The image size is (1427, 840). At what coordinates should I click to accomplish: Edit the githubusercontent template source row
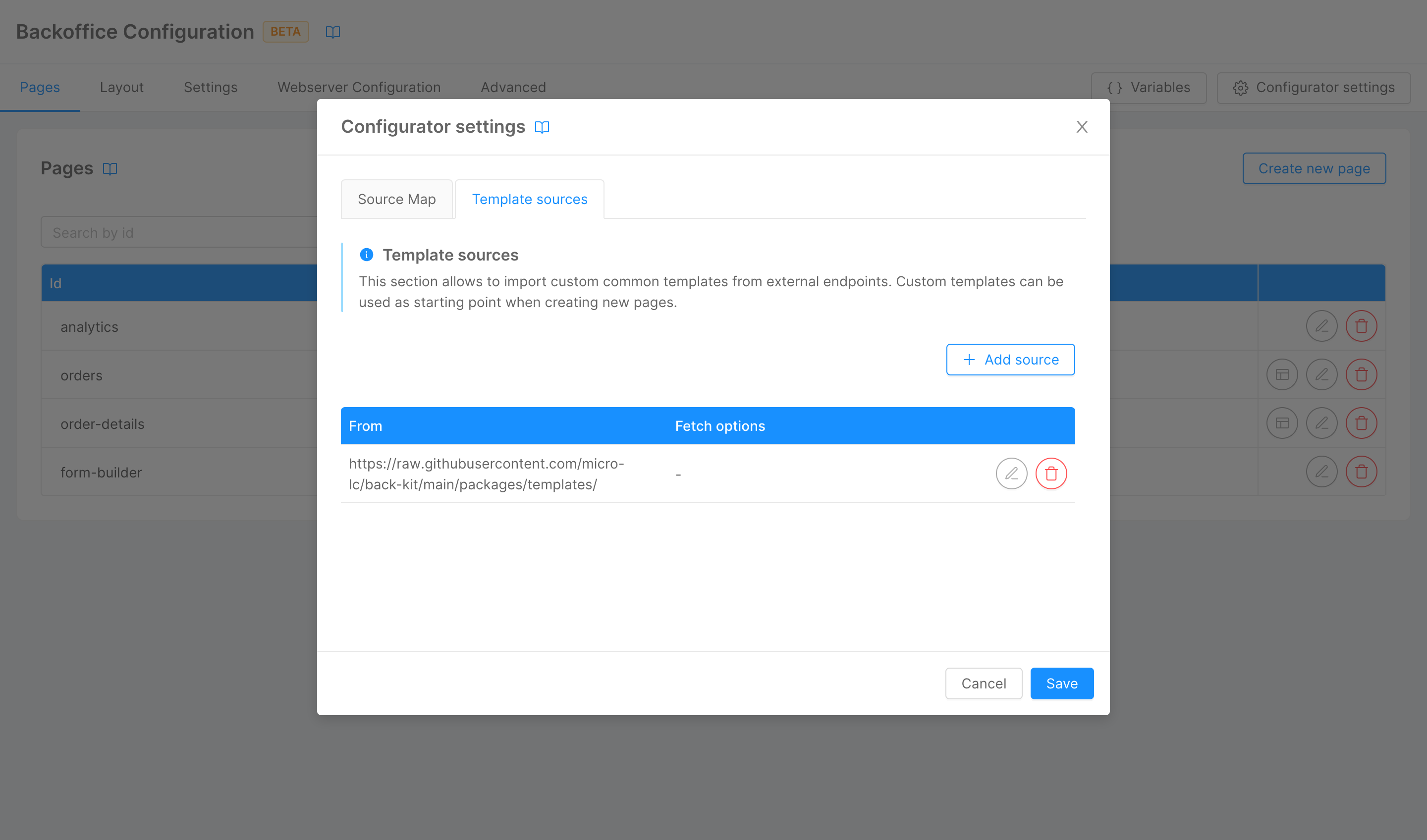pos(1011,474)
